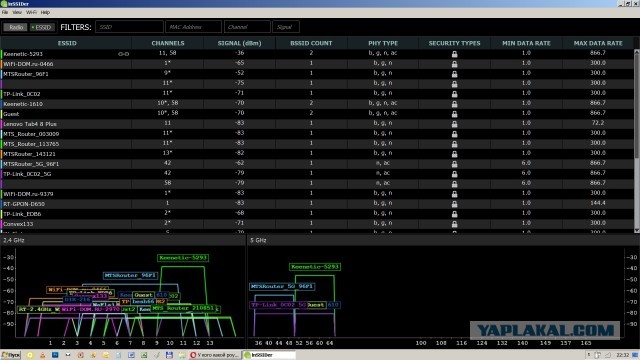Open the File menu
Viewport: 640px width, 360px height.
5,12
